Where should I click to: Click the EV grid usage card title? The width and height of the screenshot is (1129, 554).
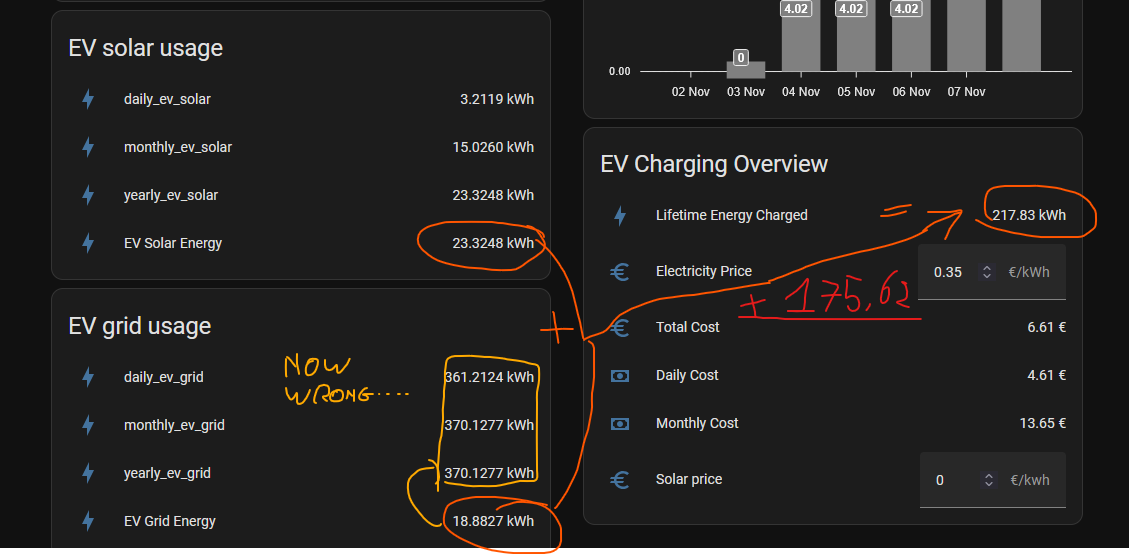coord(140,326)
